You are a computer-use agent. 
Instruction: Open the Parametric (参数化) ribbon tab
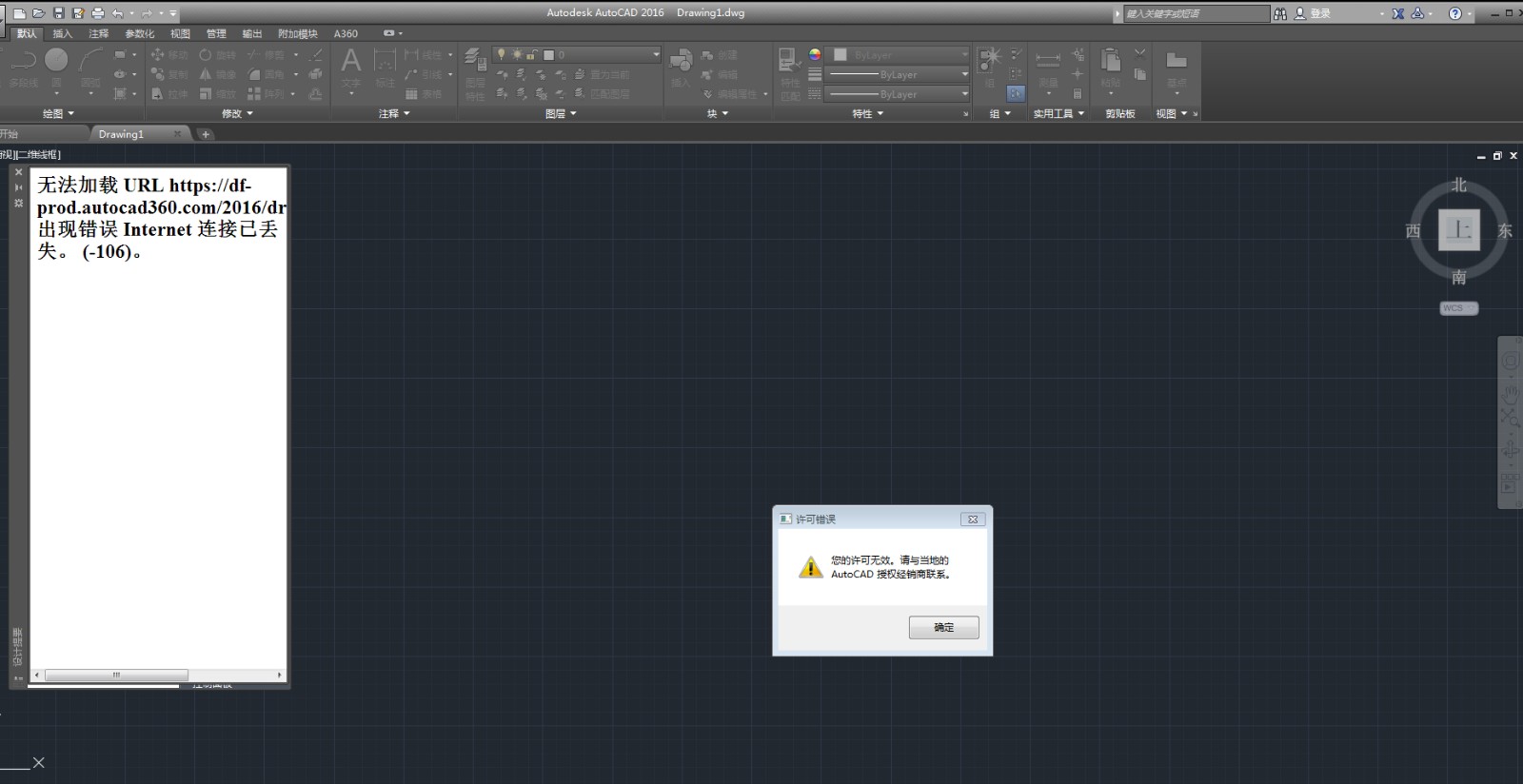[x=140, y=33]
